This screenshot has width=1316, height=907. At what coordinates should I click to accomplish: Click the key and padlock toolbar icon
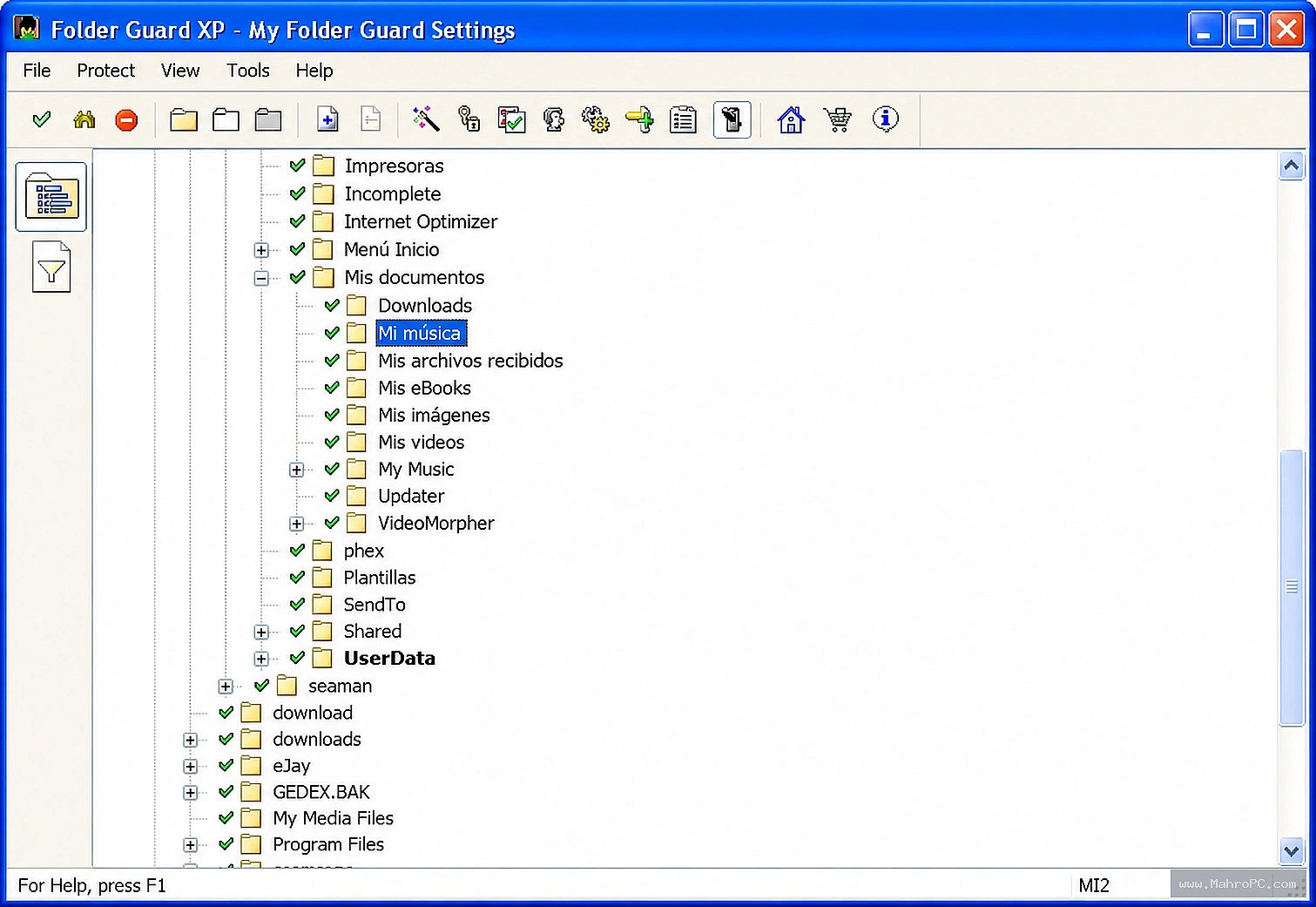469,119
